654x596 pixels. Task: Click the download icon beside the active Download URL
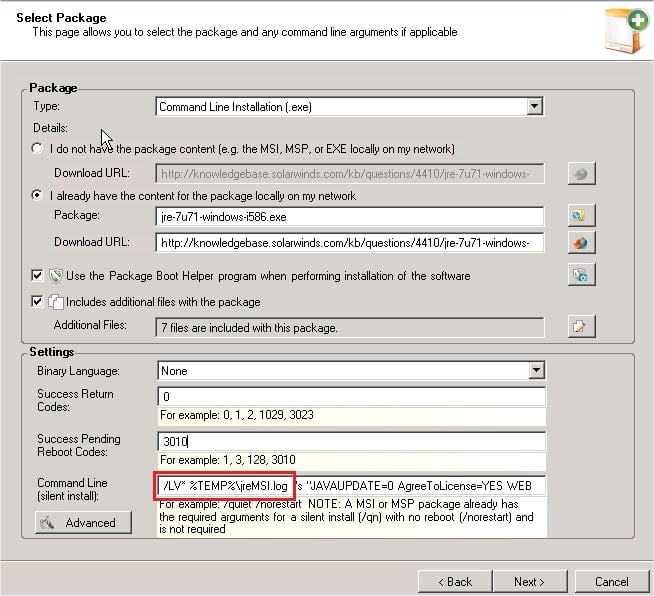[x=581, y=243]
